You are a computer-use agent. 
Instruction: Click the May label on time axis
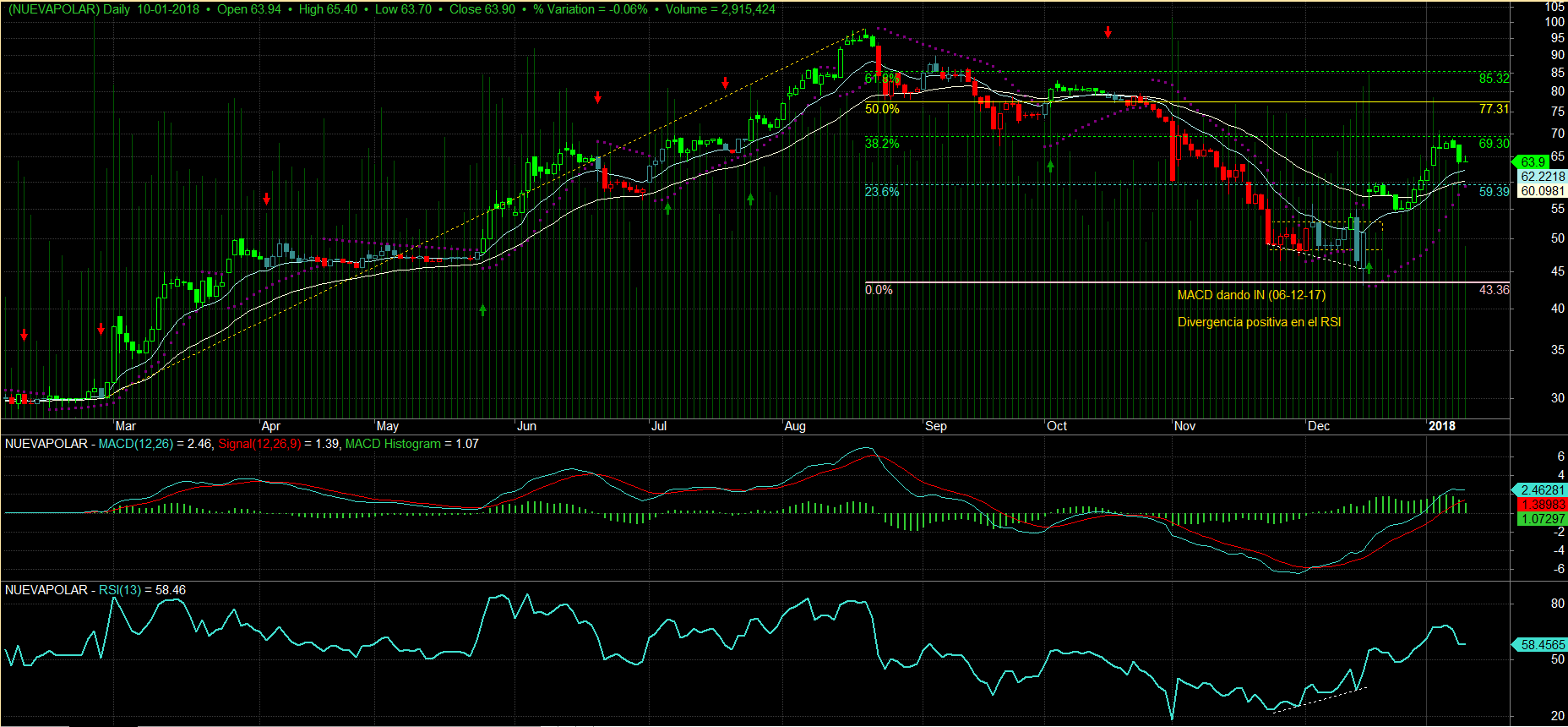pos(387,426)
